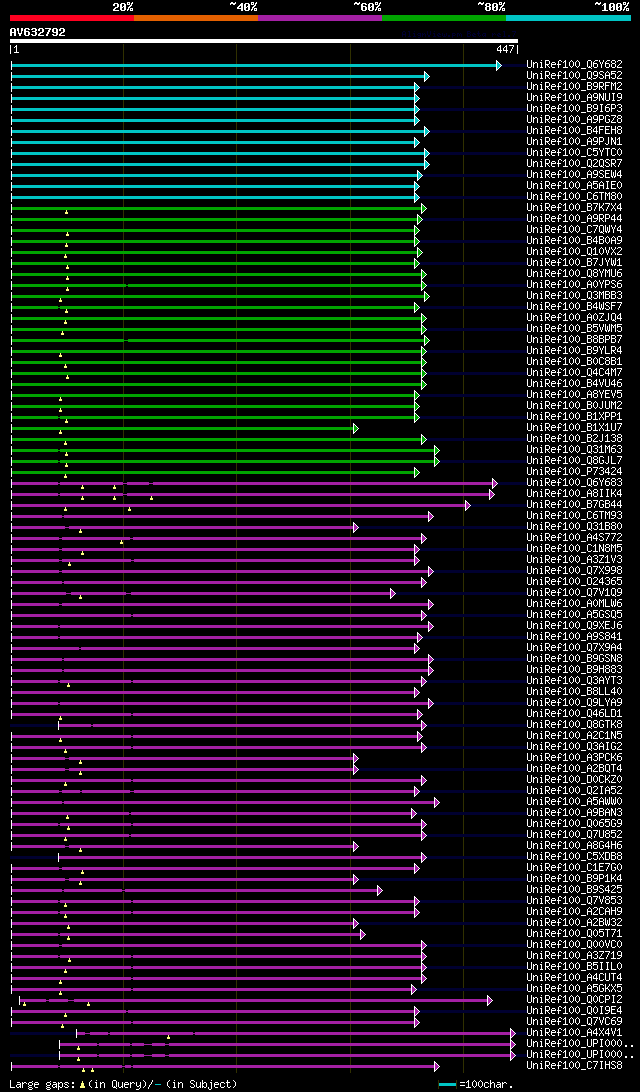Select the UniRef100_A5AWW0 label
This screenshot has width=640, height=1092.
click(575, 802)
